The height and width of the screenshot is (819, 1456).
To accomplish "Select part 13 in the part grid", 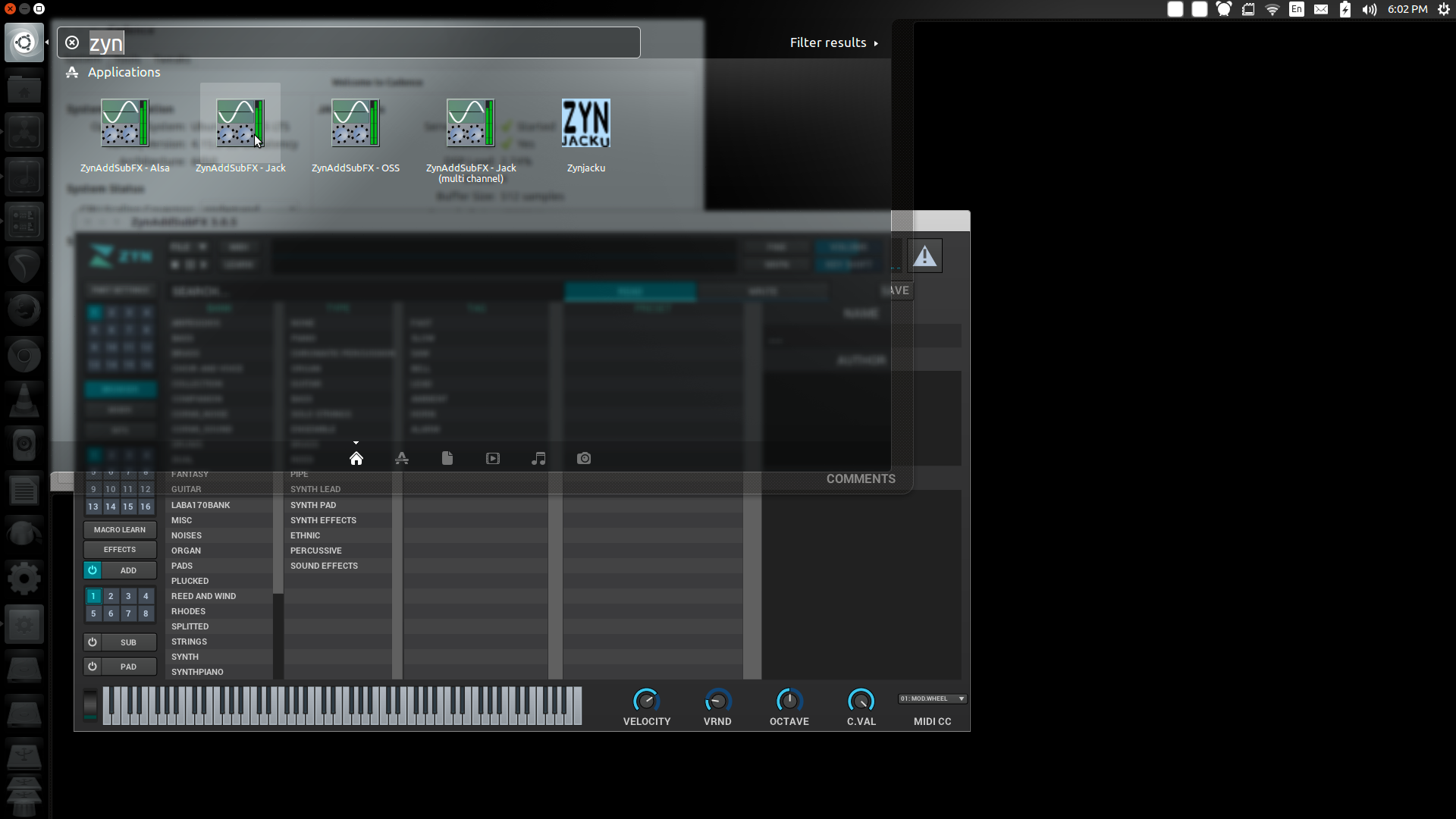I will pos(93,507).
